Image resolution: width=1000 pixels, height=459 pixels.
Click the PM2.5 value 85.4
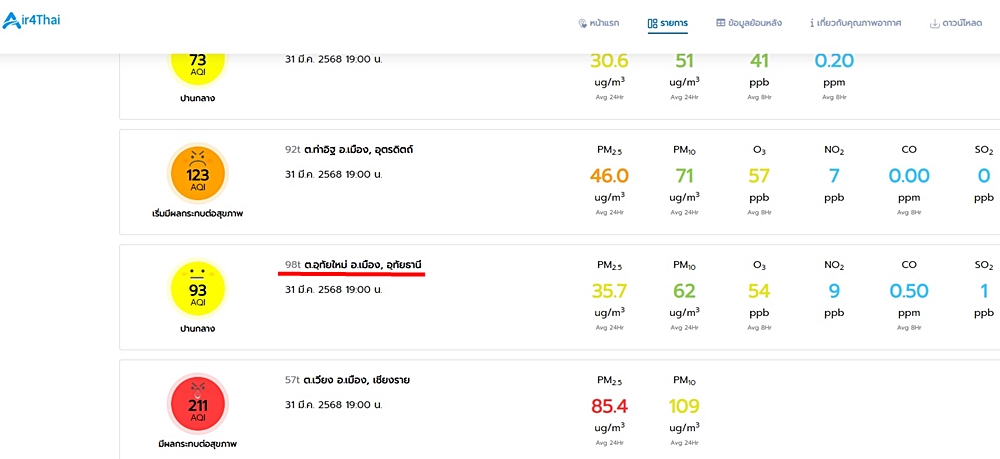pos(609,405)
